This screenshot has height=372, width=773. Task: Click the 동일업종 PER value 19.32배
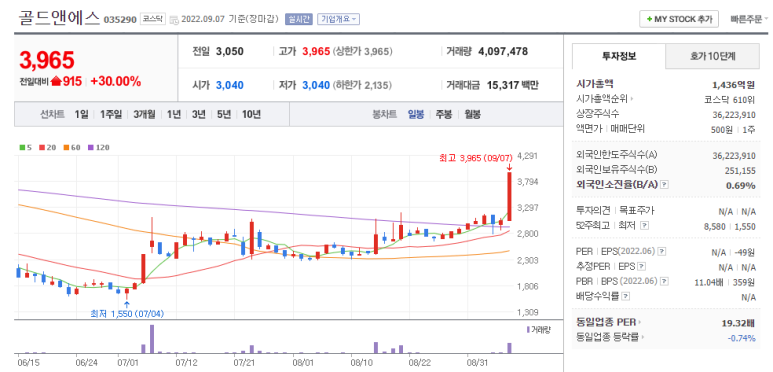(738, 323)
